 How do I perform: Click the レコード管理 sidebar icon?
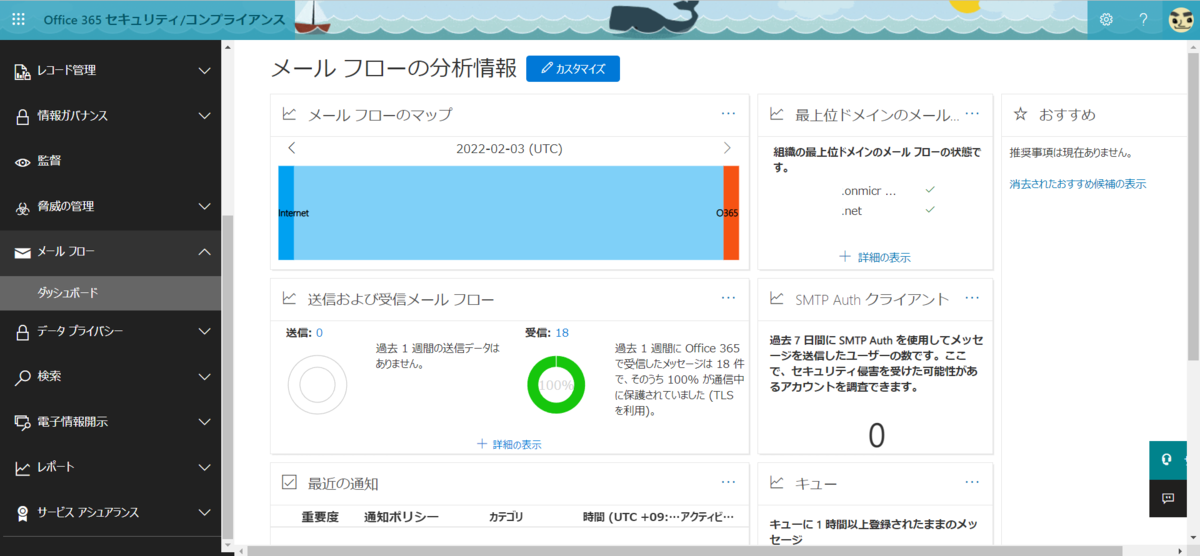tap(21, 70)
